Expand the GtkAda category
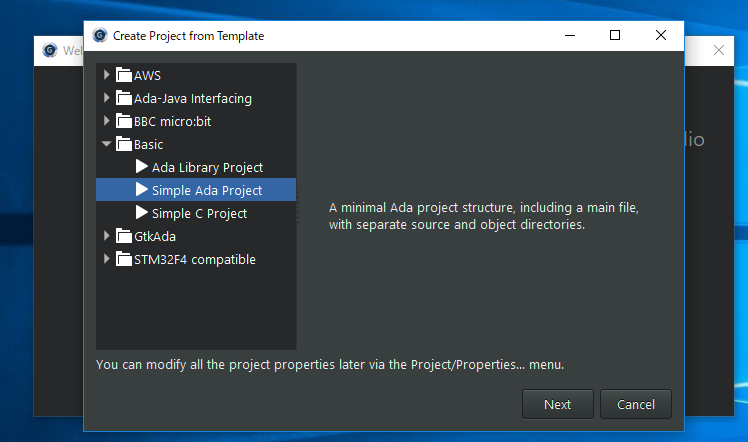Image resolution: width=748 pixels, height=442 pixels. coord(107,236)
